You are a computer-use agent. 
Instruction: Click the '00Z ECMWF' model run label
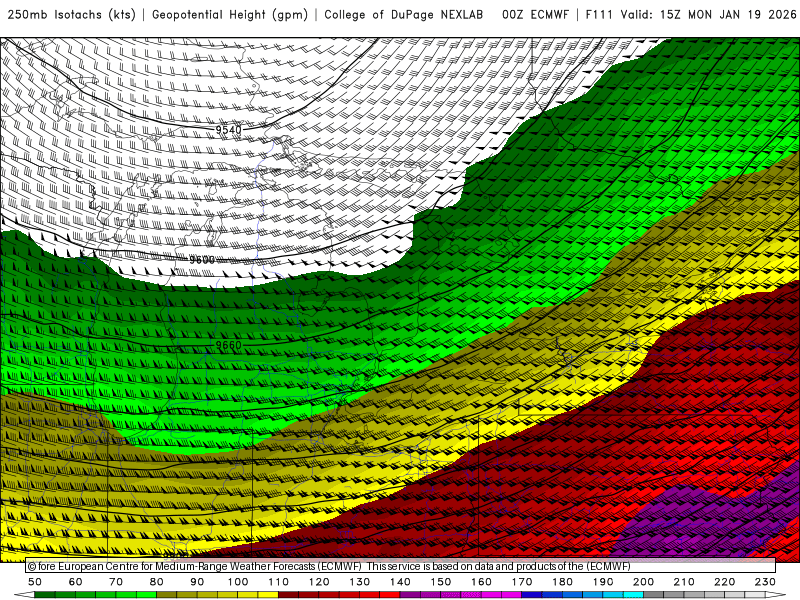click(x=535, y=15)
